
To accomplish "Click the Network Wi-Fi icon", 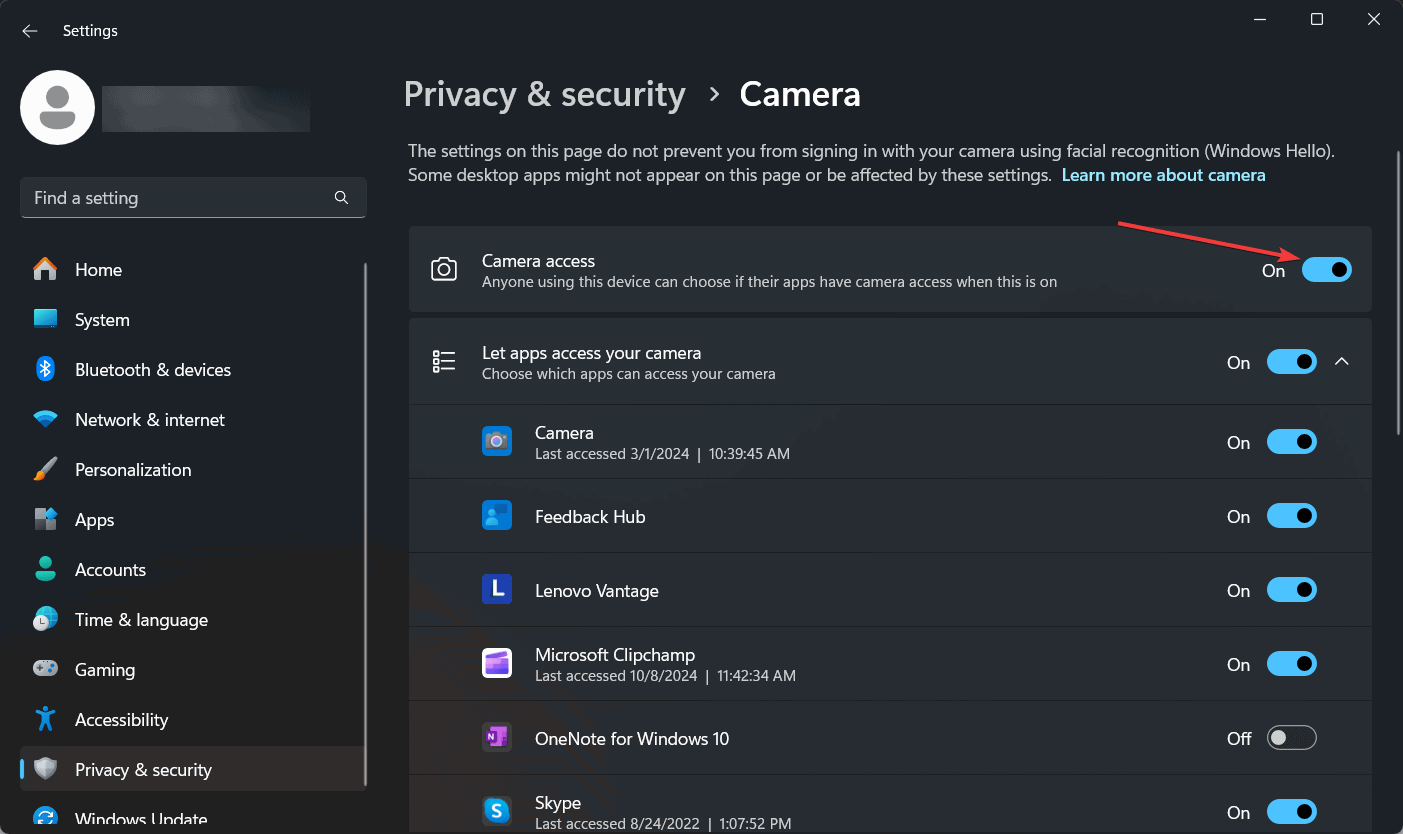I will (x=45, y=420).
